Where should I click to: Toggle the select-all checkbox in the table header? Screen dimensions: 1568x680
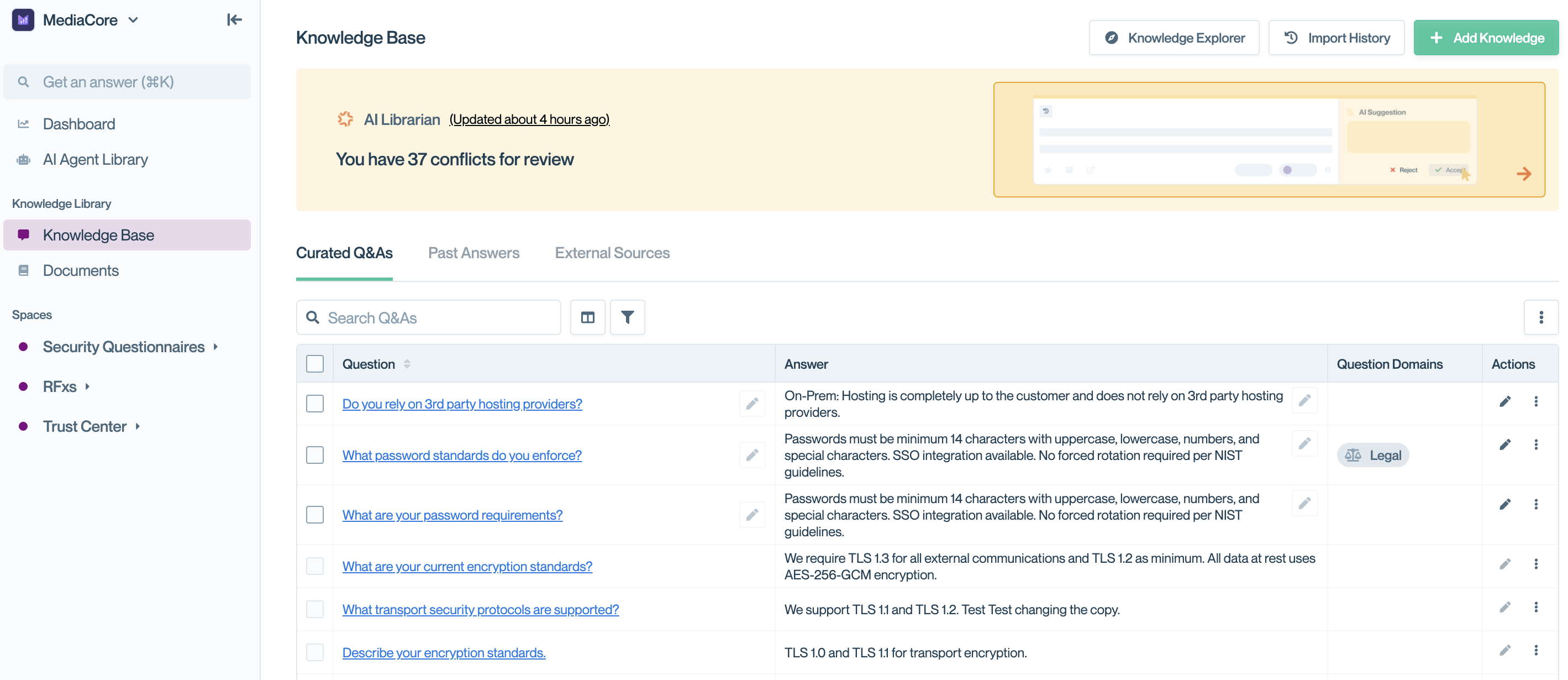click(x=315, y=364)
